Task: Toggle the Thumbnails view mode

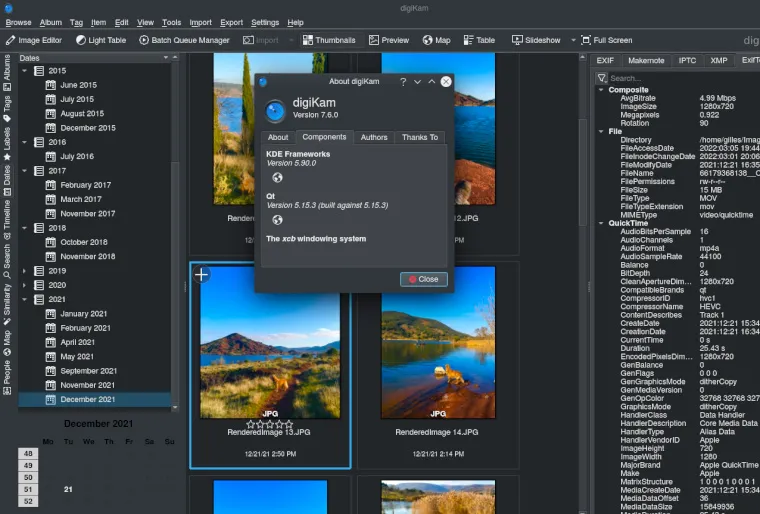Action: (328, 40)
